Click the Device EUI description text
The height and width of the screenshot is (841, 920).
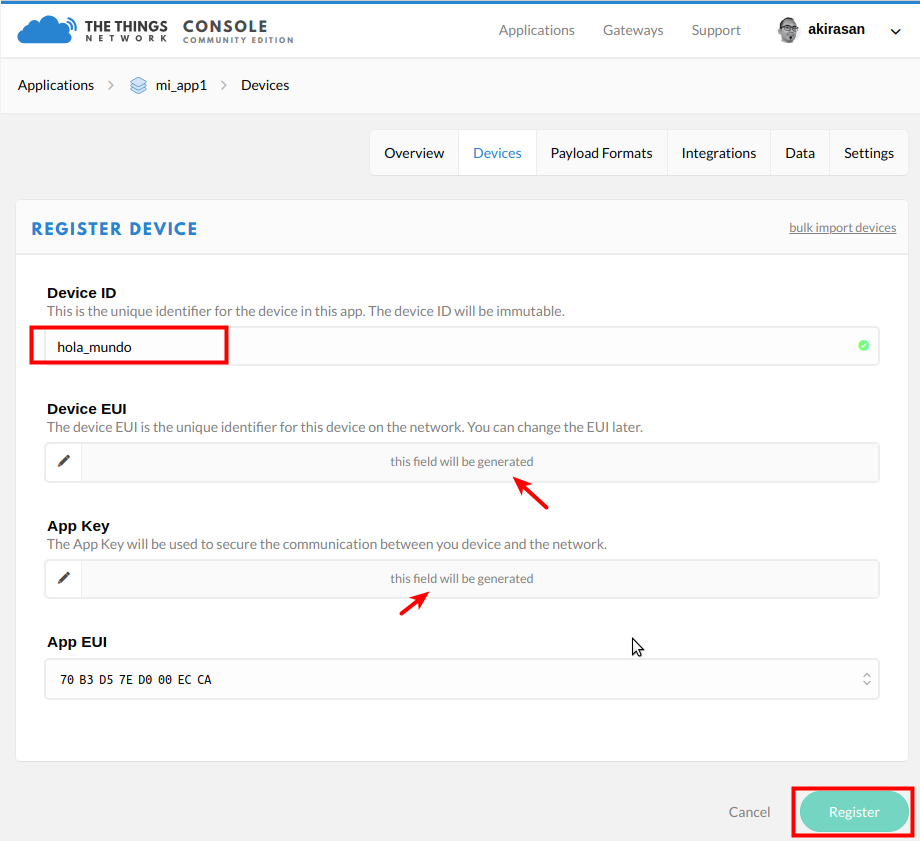(x=345, y=427)
